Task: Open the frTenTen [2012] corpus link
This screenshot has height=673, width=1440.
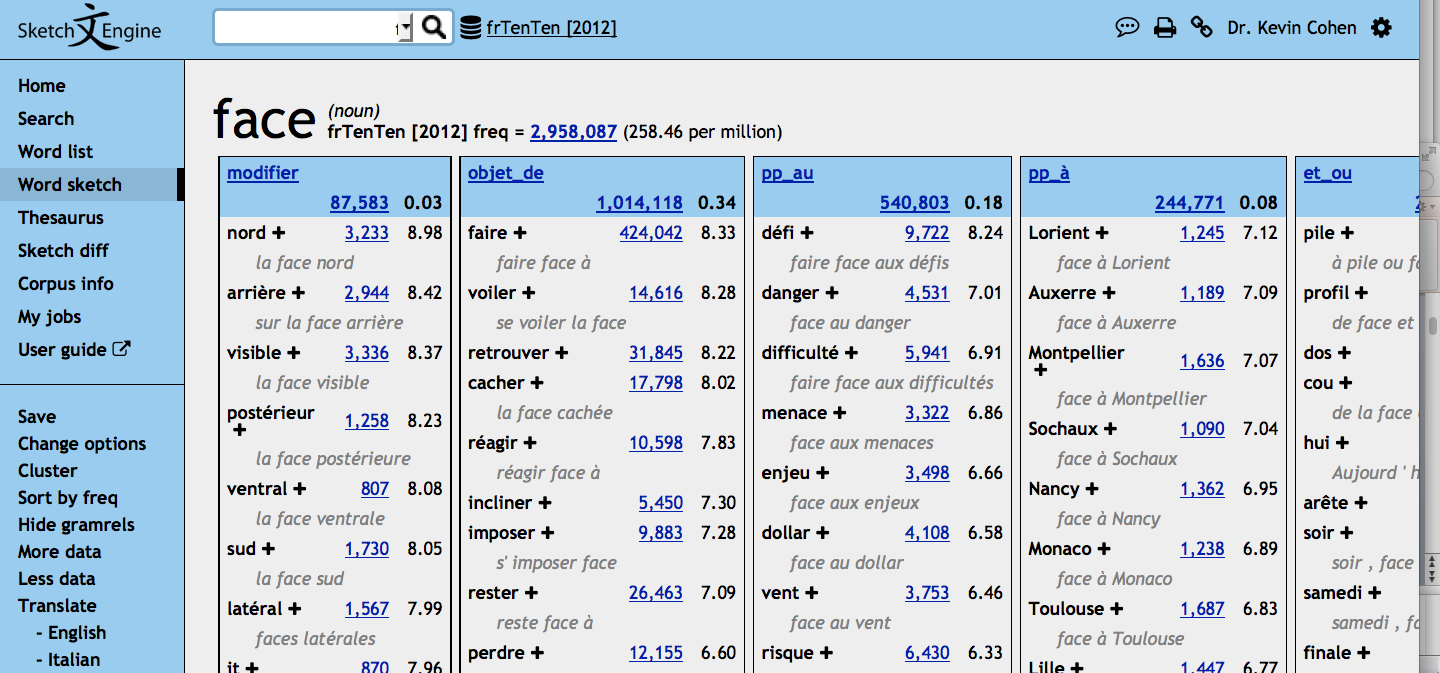Action: click(551, 28)
